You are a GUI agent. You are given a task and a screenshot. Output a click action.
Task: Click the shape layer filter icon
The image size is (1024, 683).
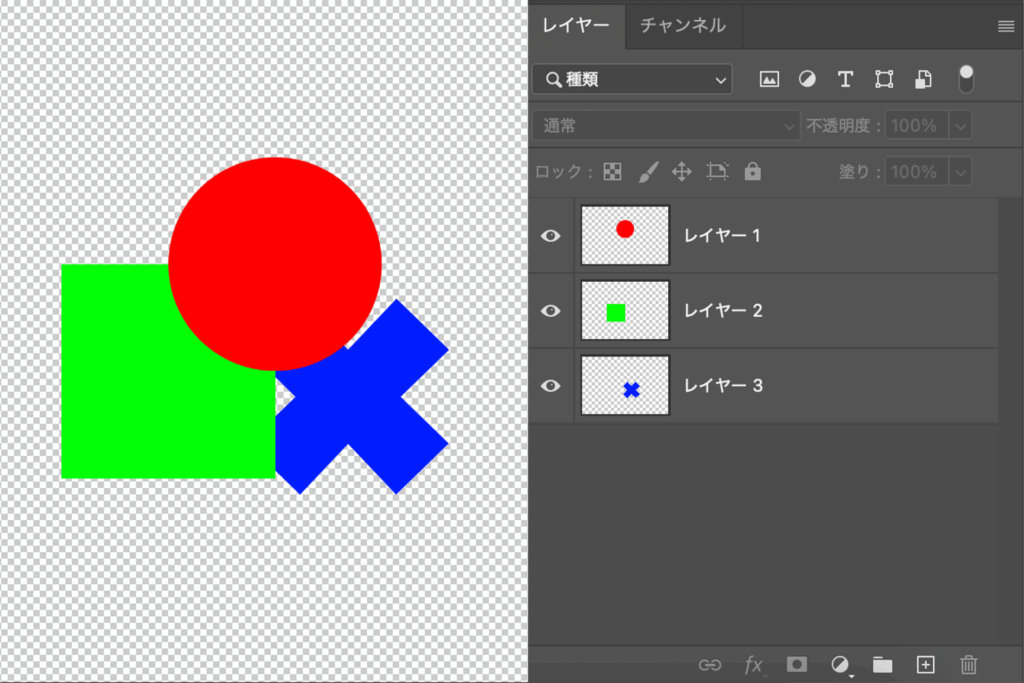tap(884, 79)
